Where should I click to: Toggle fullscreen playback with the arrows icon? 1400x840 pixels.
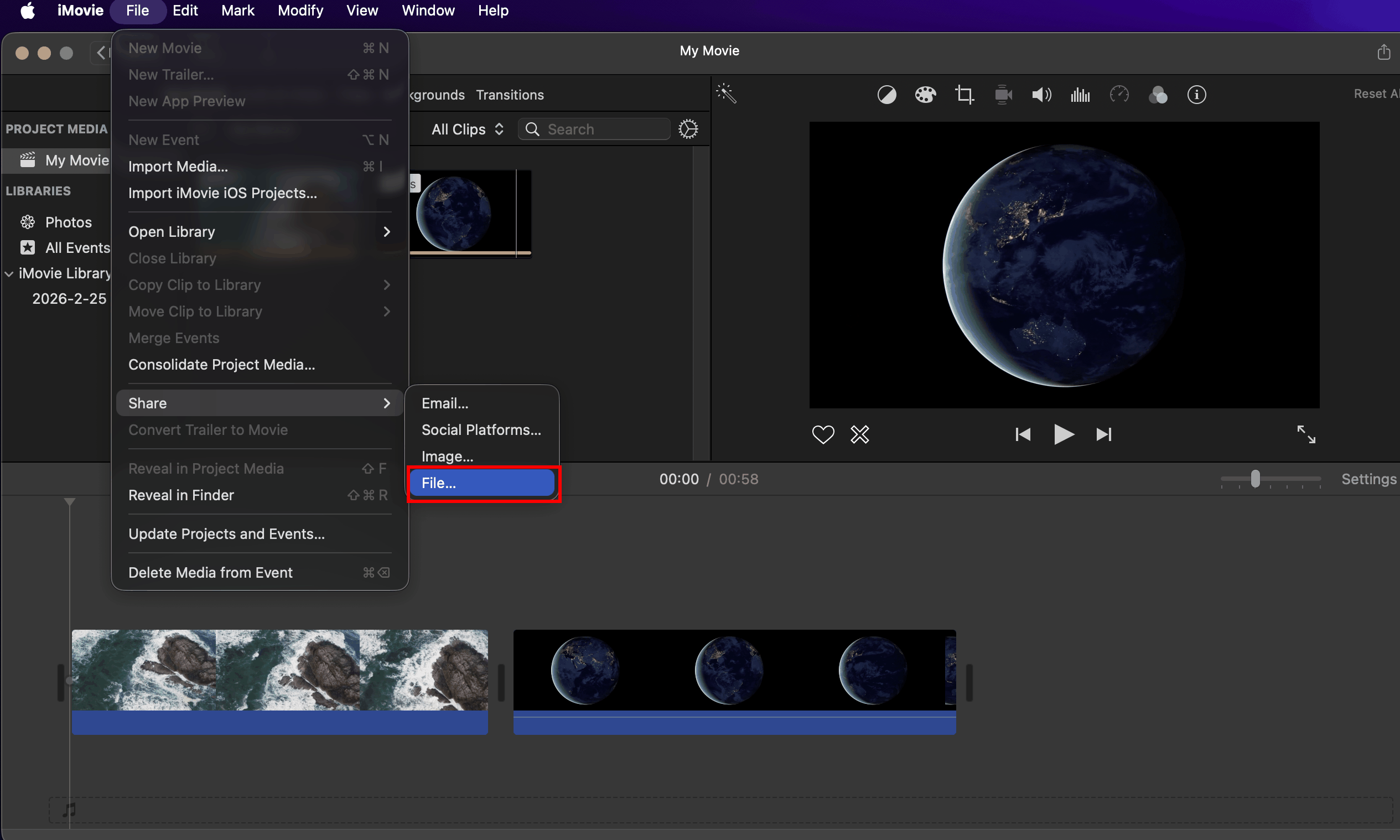[x=1306, y=434]
